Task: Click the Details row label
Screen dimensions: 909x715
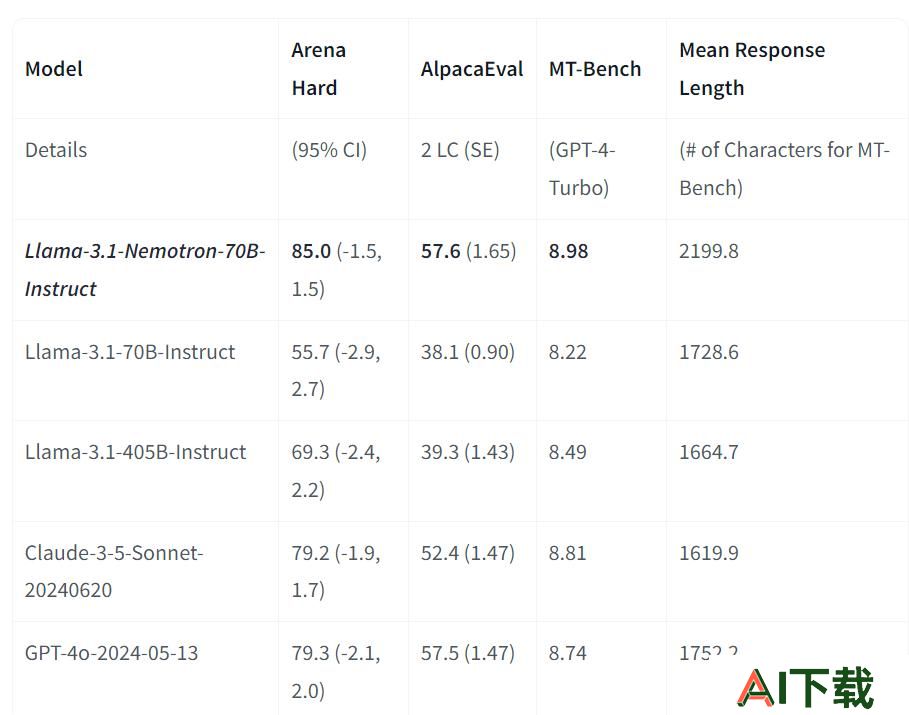Action: click(56, 150)
